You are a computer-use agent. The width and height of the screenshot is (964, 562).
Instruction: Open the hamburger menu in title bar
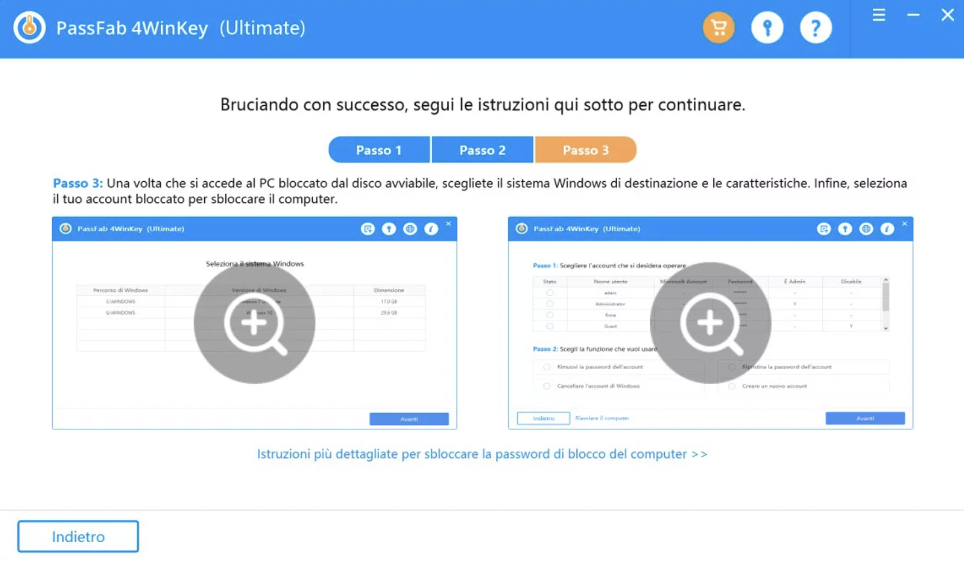879,15
